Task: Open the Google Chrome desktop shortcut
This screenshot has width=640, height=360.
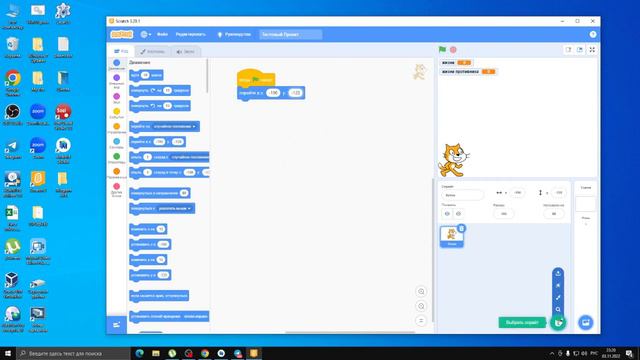Action: 13,83
